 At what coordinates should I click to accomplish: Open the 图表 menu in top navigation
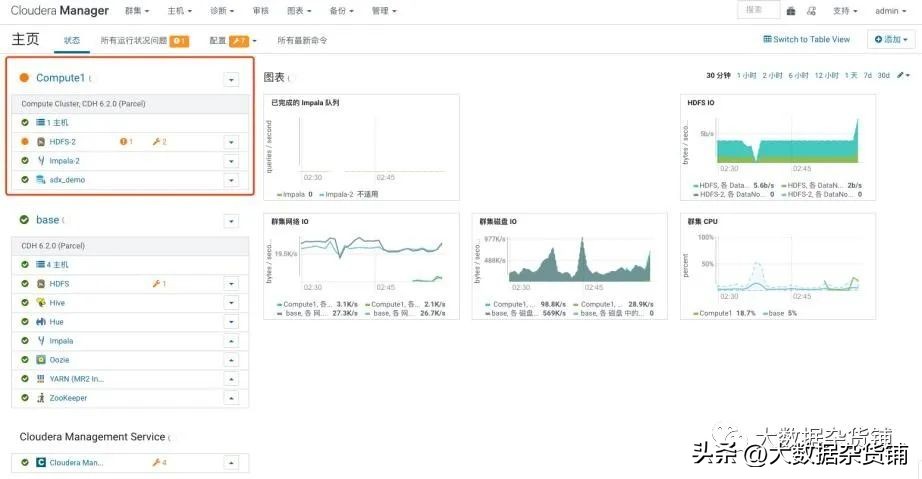pyautogui.click(x=299, y=11)
